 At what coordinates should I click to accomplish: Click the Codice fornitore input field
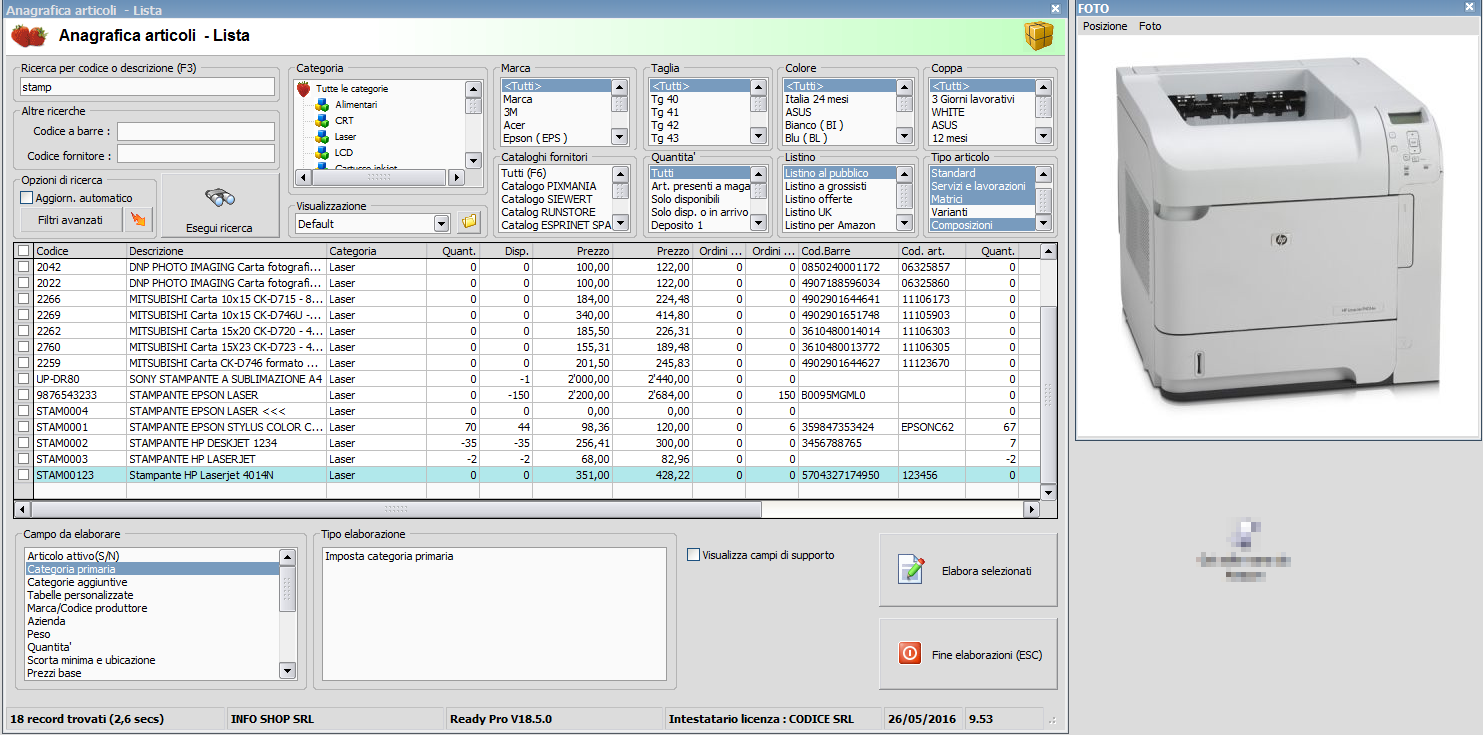[x=195, y=154]
